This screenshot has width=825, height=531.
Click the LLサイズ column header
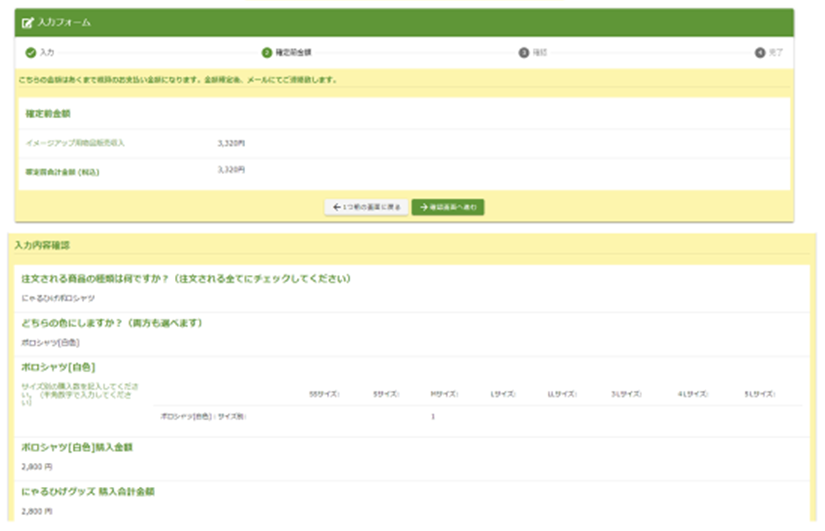562,394
